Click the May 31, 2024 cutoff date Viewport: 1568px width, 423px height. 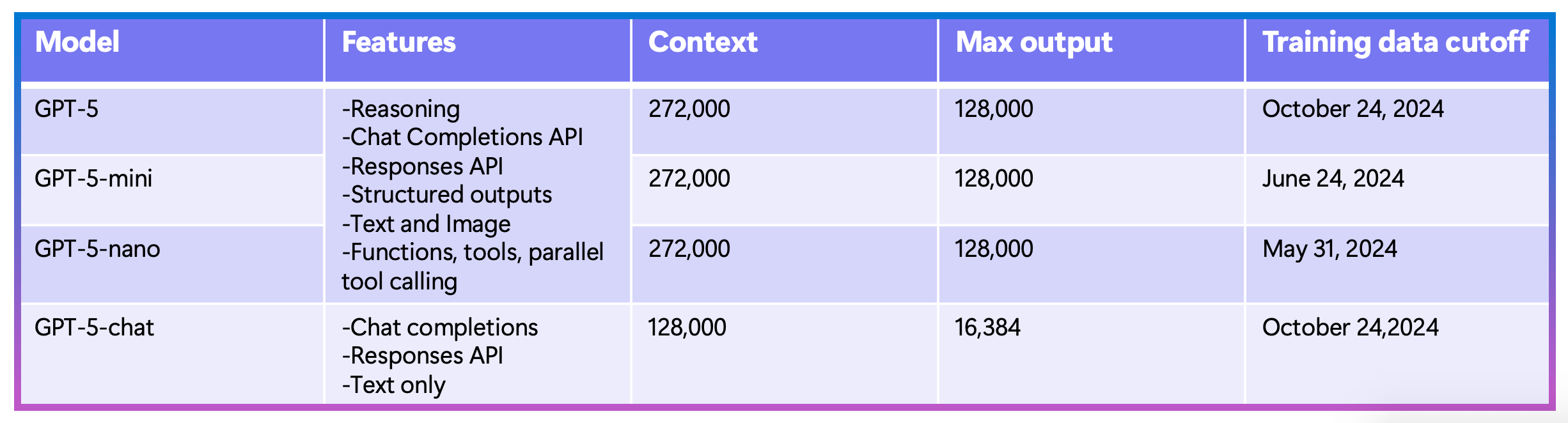1330,249
